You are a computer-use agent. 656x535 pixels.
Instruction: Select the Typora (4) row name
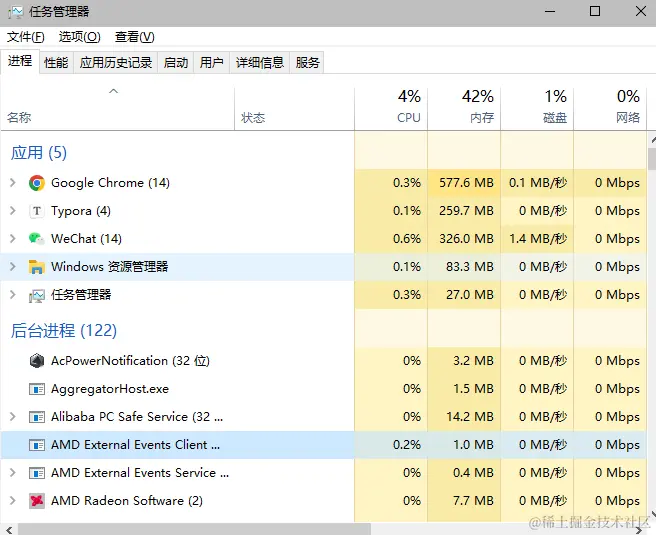pyautogui.click(x=81, y=211)
